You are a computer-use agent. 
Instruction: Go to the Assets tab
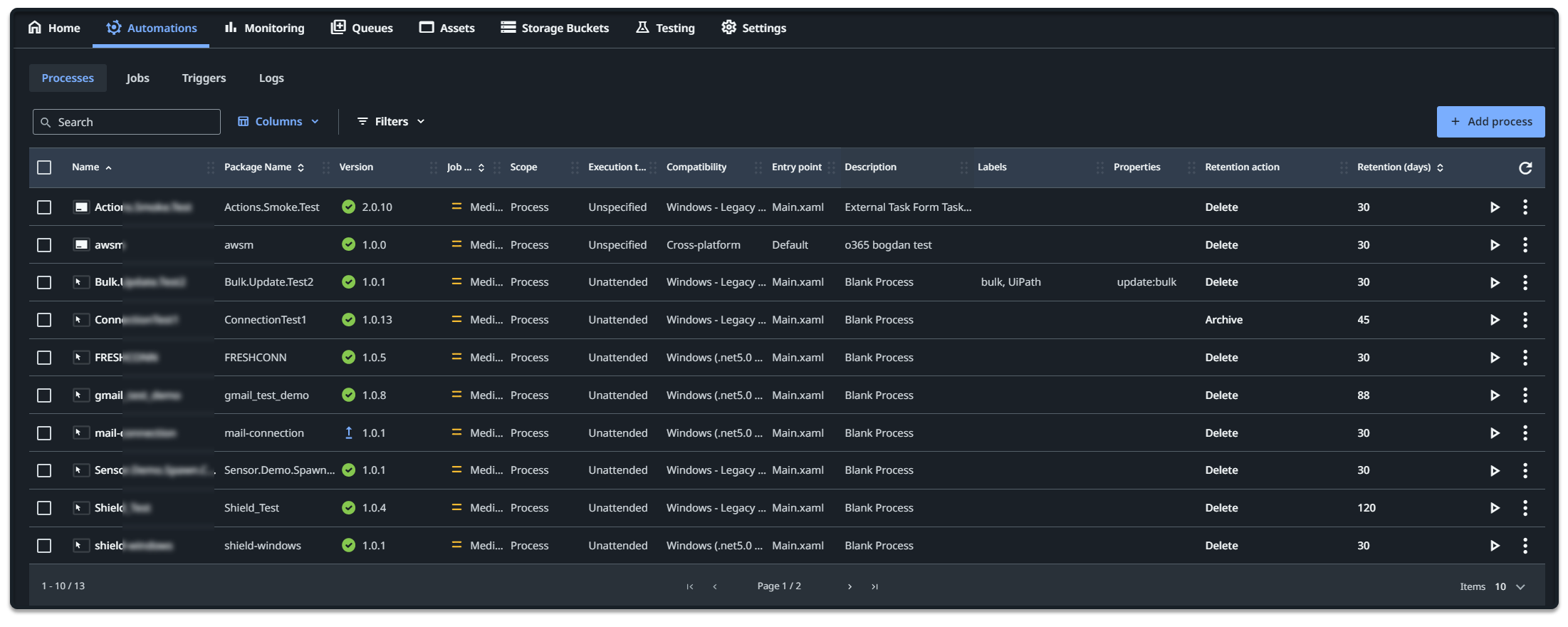(x=447, y=28)
